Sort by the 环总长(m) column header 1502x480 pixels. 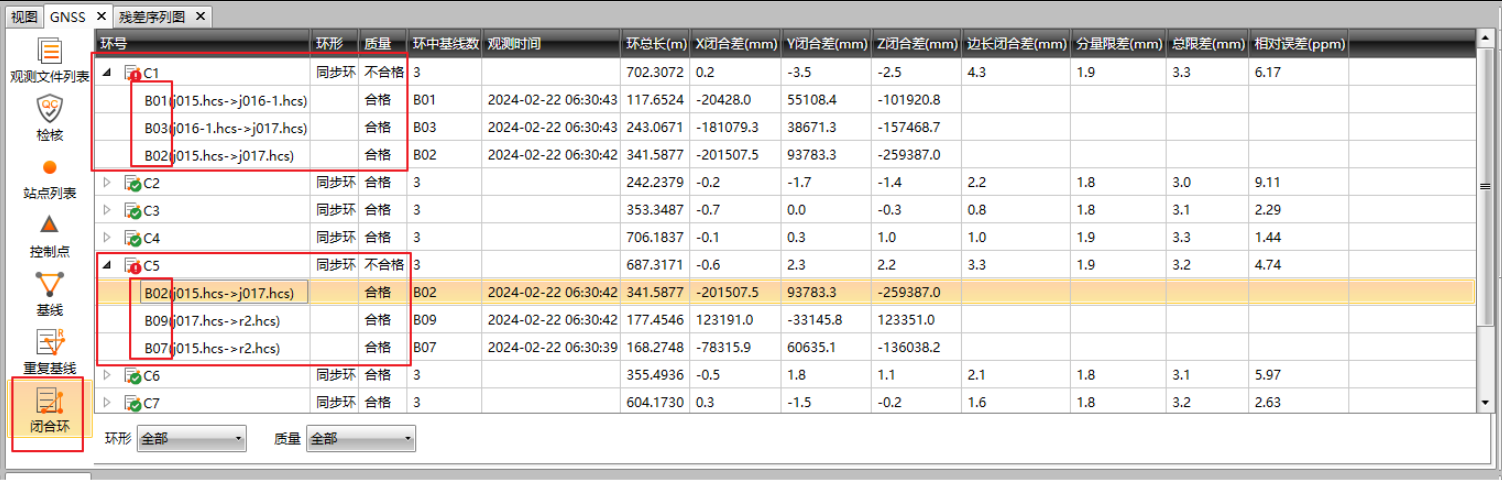[656, 44]
